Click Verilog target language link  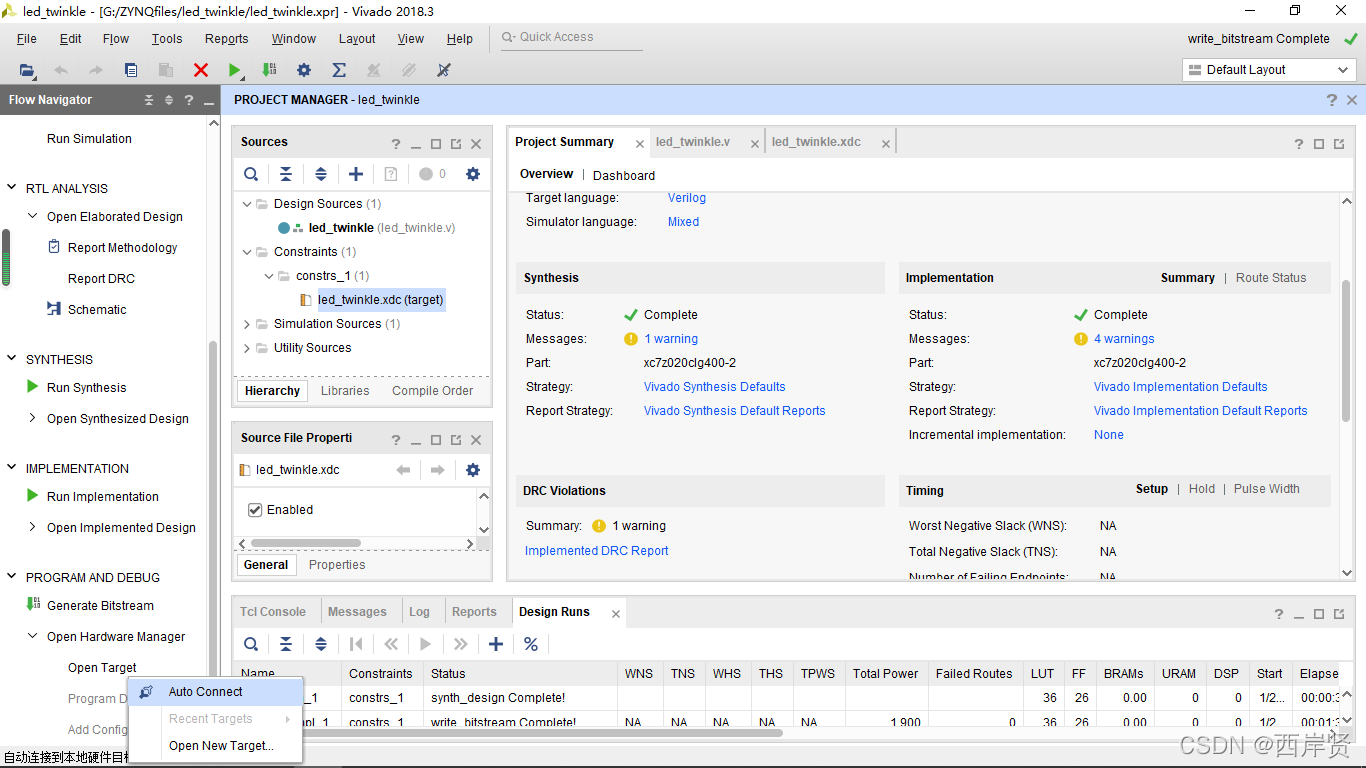(x=687, y=198)
